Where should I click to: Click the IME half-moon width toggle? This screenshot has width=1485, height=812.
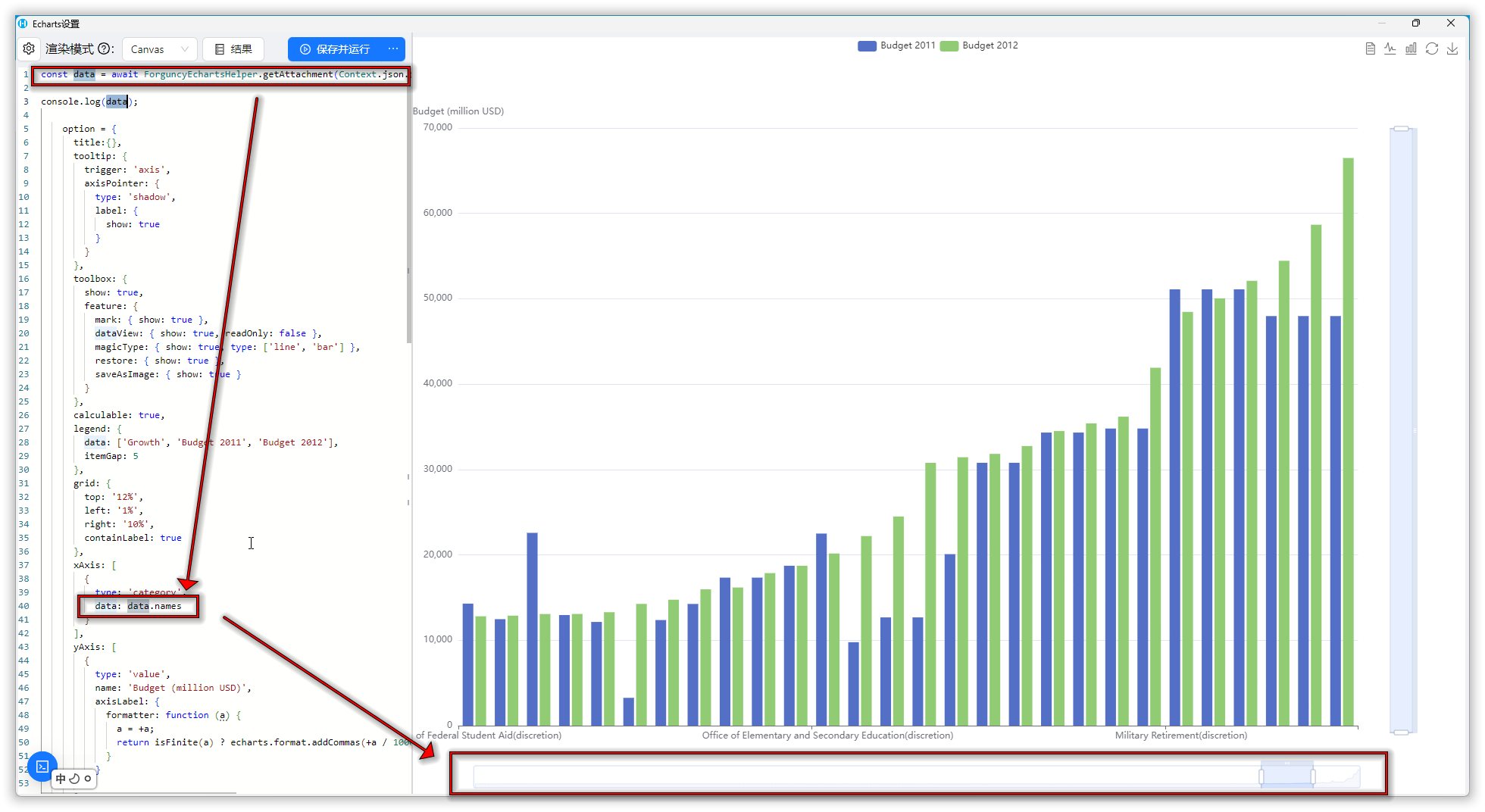tap(74, 779)
